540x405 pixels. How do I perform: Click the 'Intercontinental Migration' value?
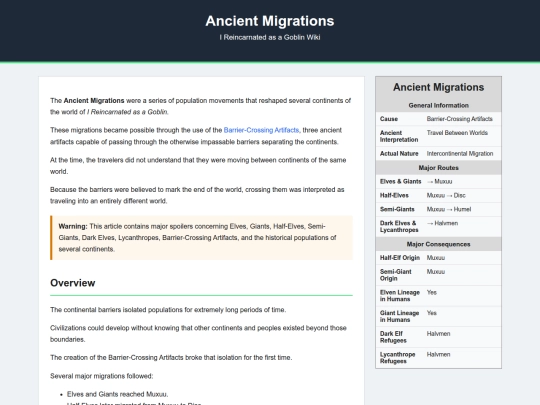(x=460, y=154)
